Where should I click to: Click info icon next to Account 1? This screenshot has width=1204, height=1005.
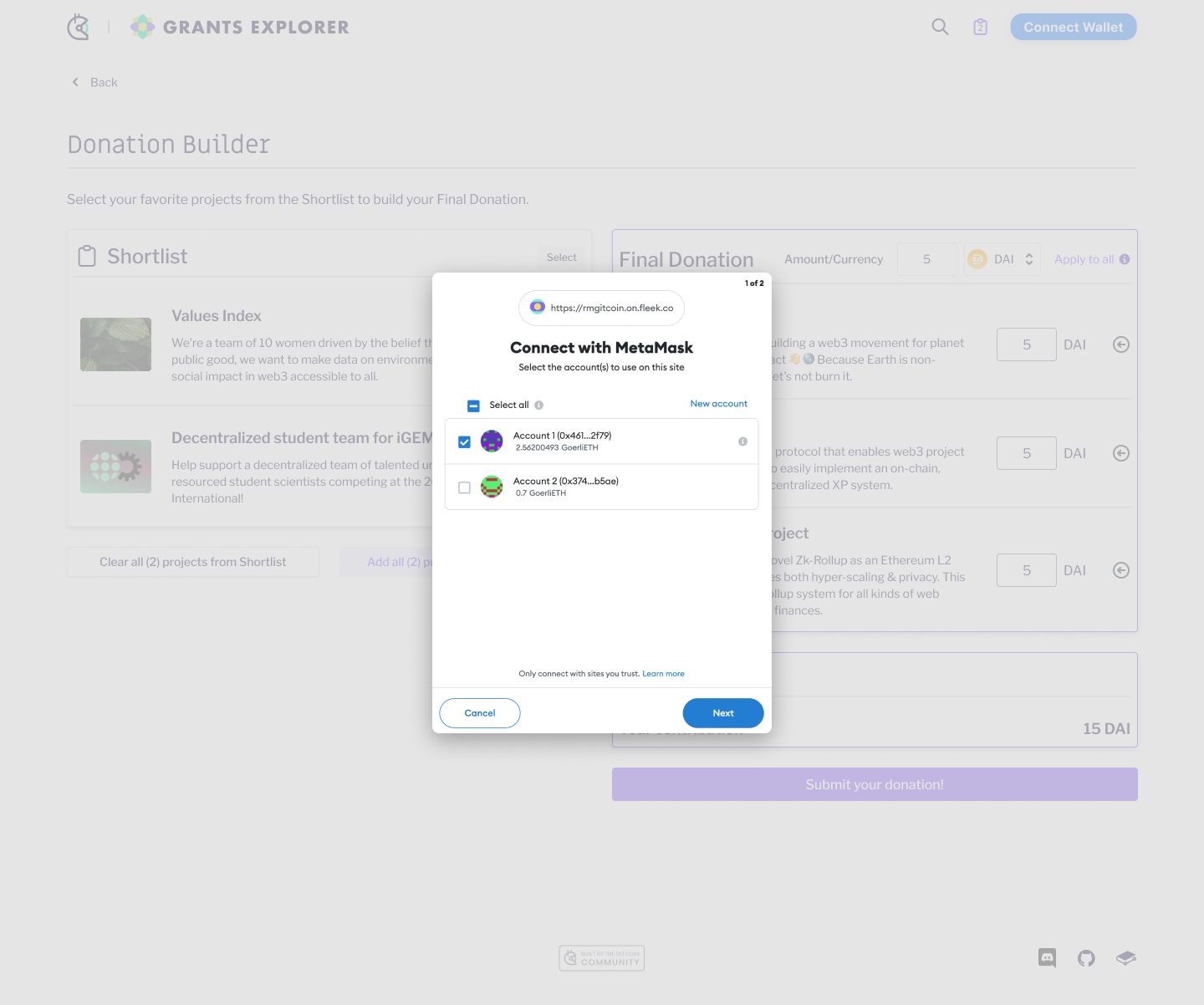(742, 441)
